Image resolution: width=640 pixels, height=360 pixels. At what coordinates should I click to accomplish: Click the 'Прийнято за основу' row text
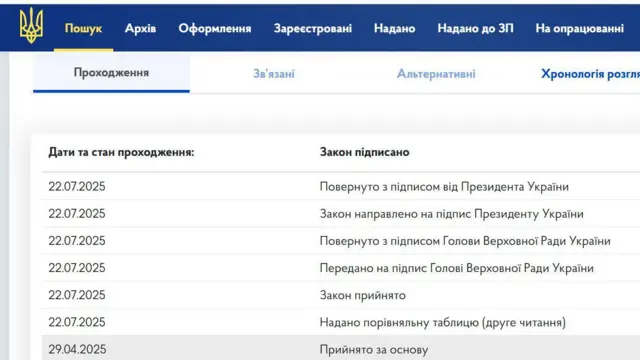(x=374, y=350)
